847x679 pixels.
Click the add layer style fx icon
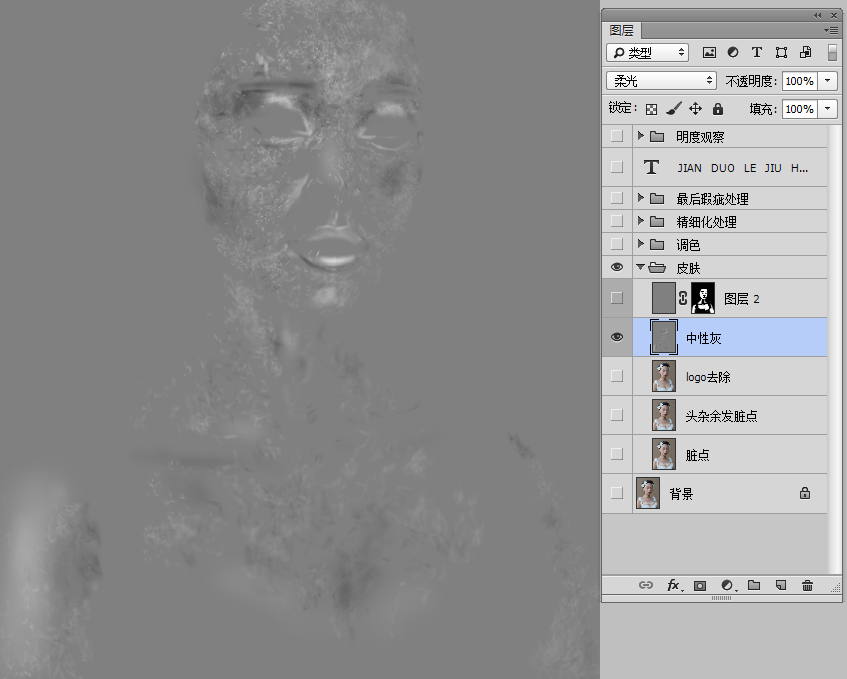coord(674,585)
